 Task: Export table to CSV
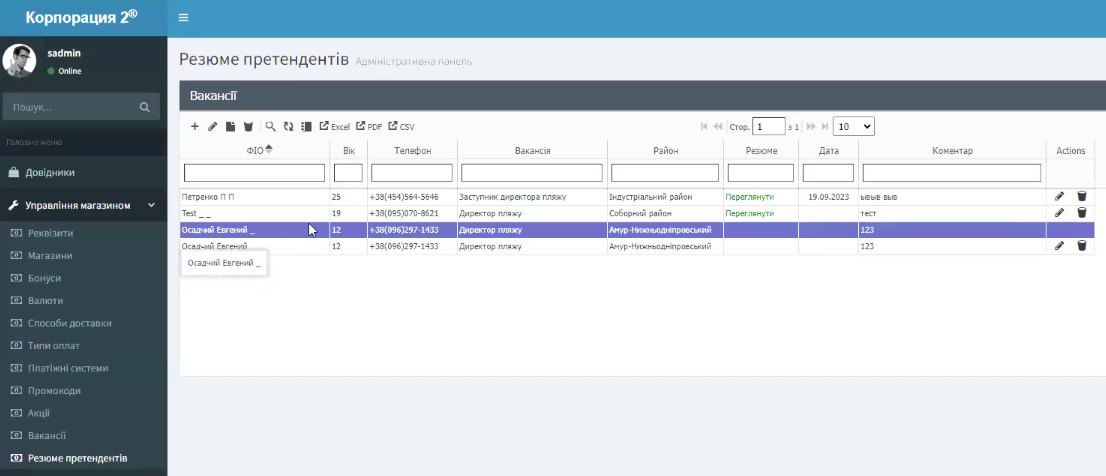pos(401,127)
